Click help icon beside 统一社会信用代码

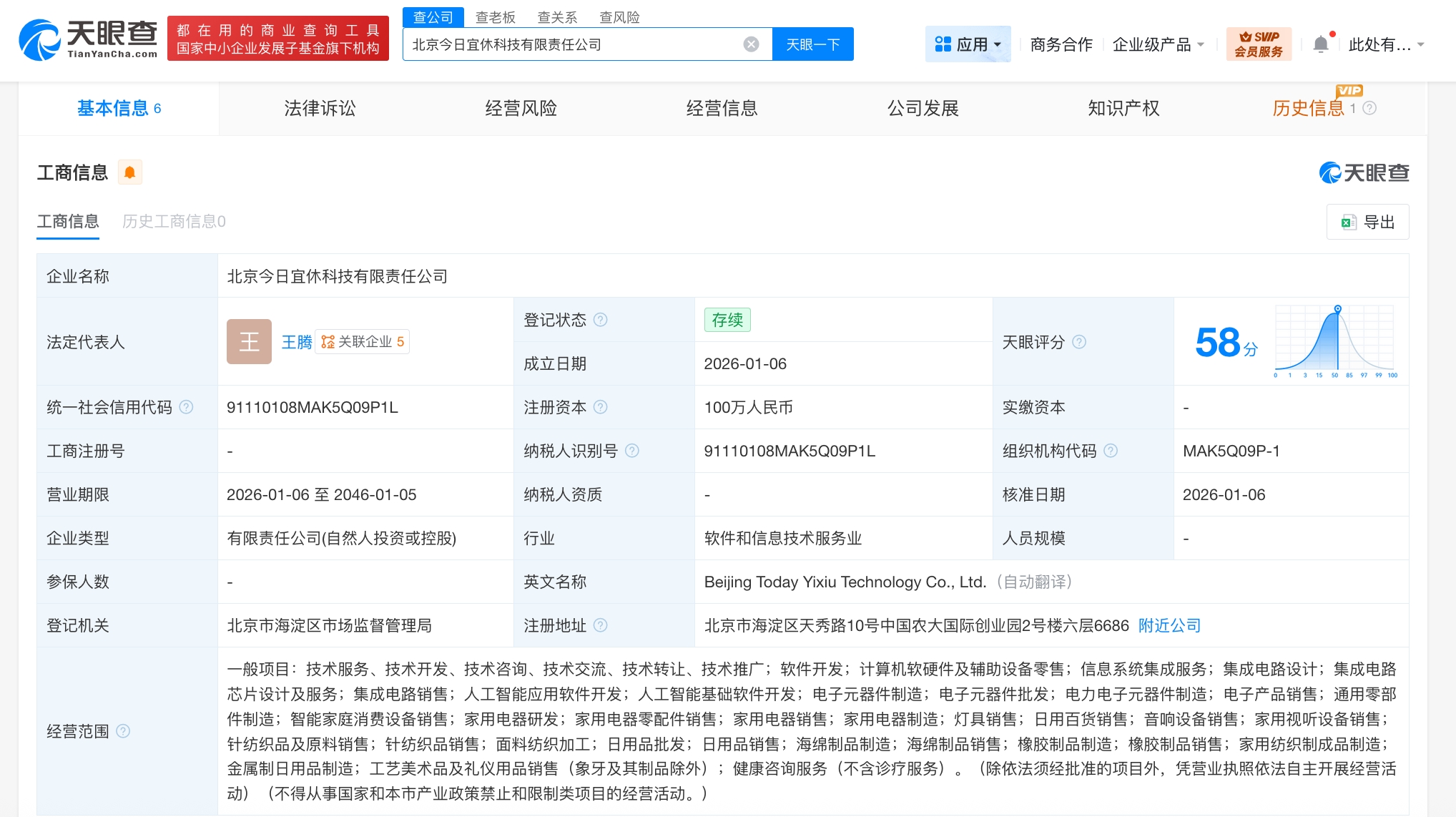tap(186, 407)
